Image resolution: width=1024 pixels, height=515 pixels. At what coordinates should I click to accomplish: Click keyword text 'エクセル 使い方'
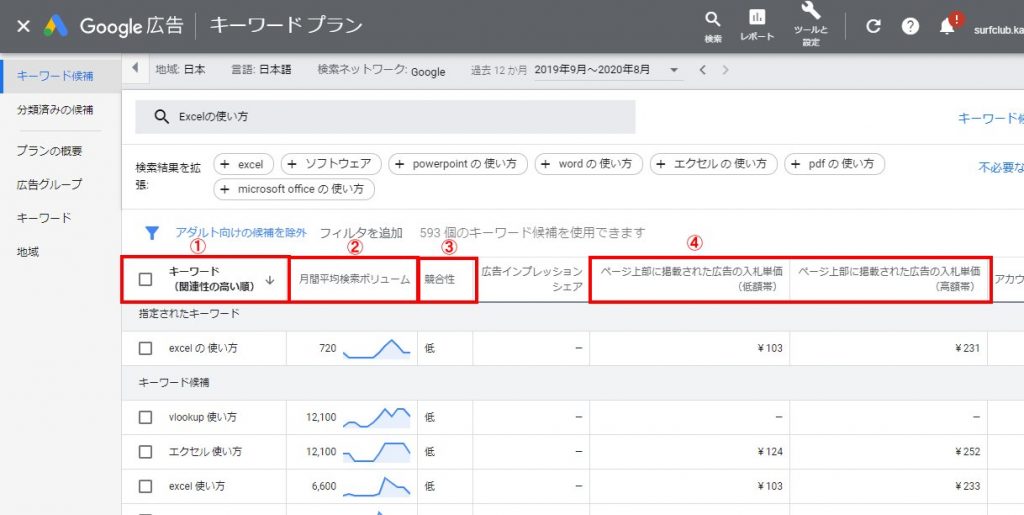[x=205, y=452]
